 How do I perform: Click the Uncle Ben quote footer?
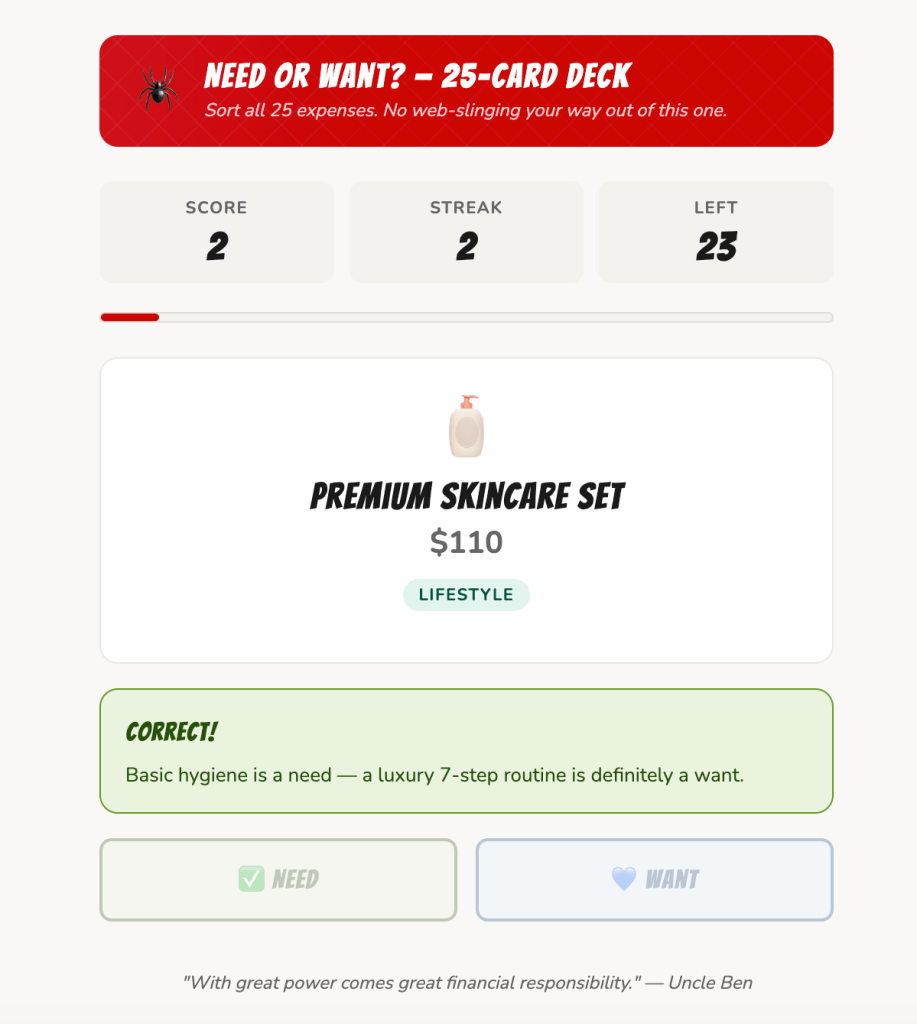click(x=467, y=982)
